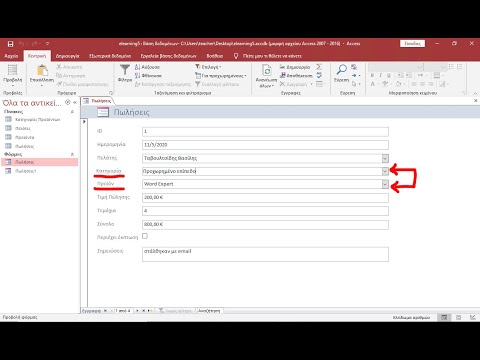
Task: Open the last form listed under Φόρμες
Action: point(25,171)
